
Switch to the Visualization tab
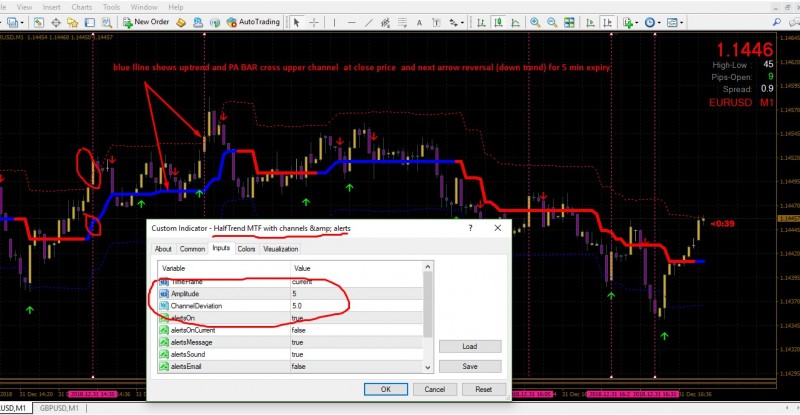click(281, 249)
